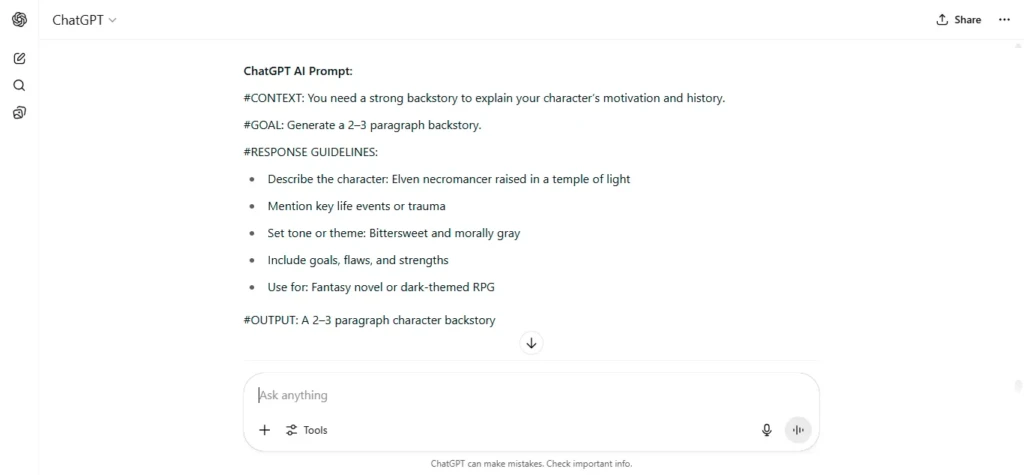Screen dimensions: 1024x475
Task: Click the ChatGPT logo icon
Action: [20, 20]
